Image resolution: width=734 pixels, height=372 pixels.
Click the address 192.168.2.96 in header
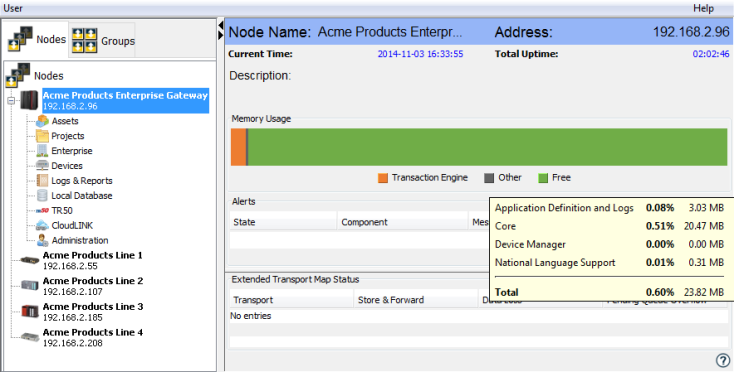[691, 32]
